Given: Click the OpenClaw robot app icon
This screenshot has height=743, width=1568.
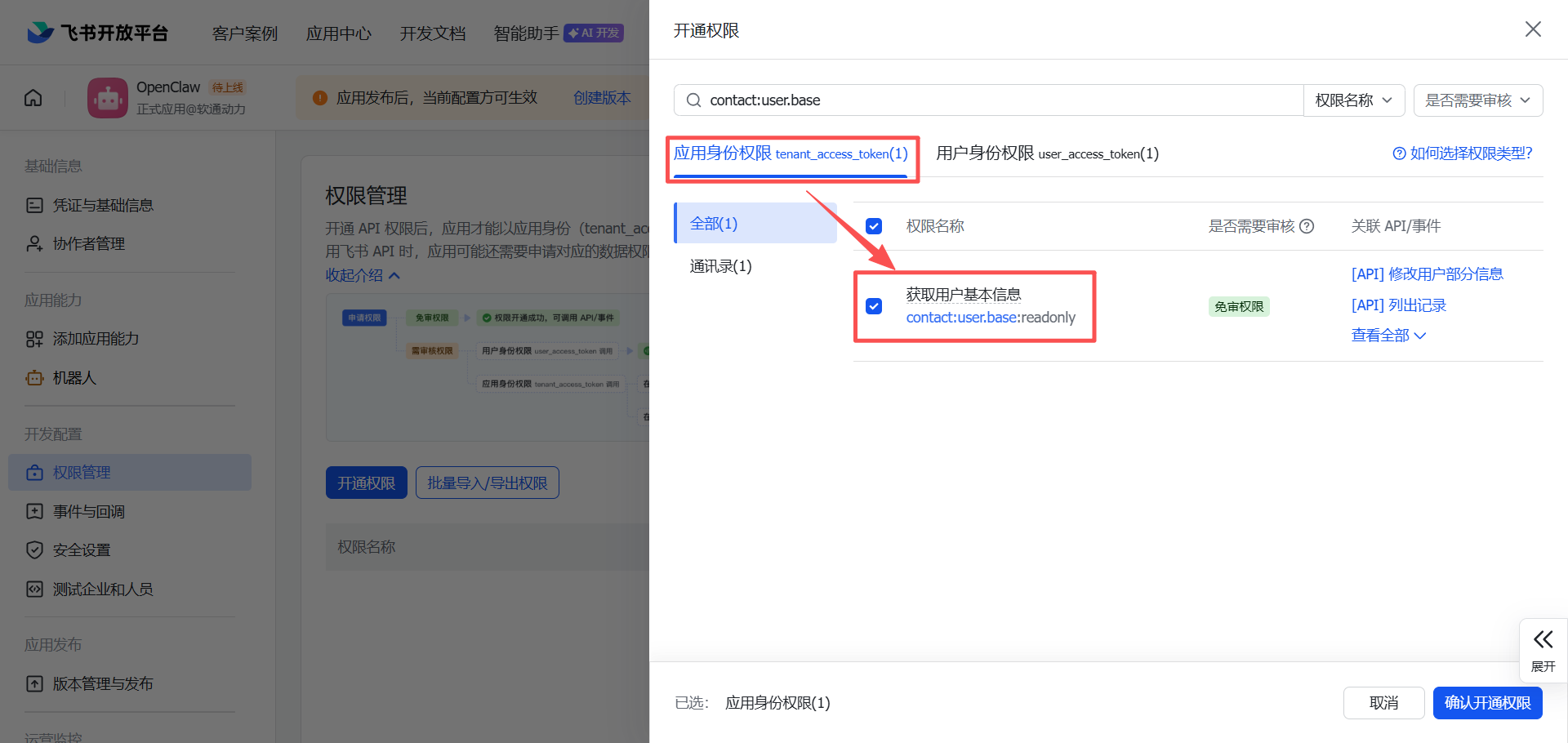Looking at the screenshot, I should 108,98.
